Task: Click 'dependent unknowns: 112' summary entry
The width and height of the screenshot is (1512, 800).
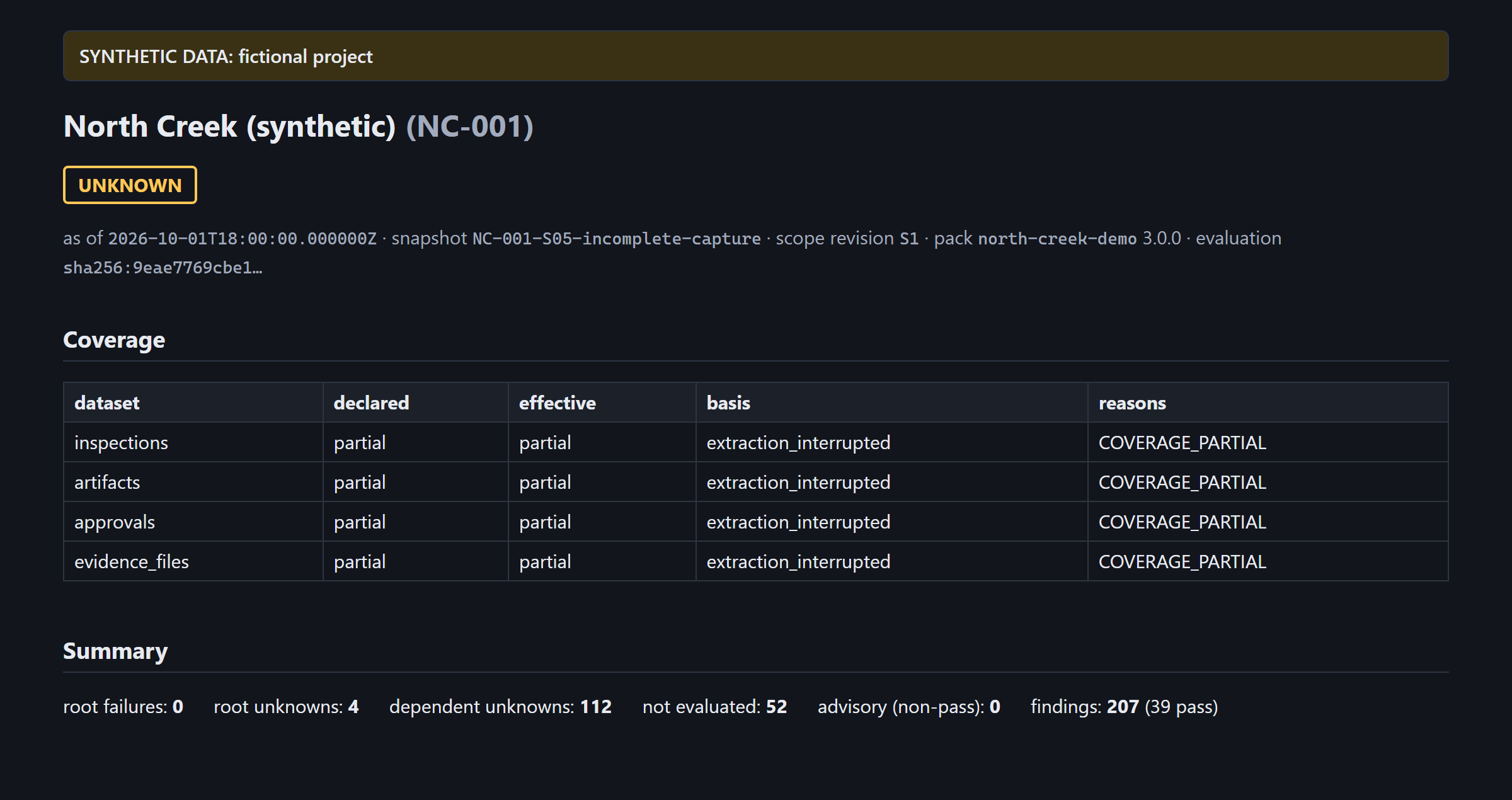Action: [x=500, y=707]
